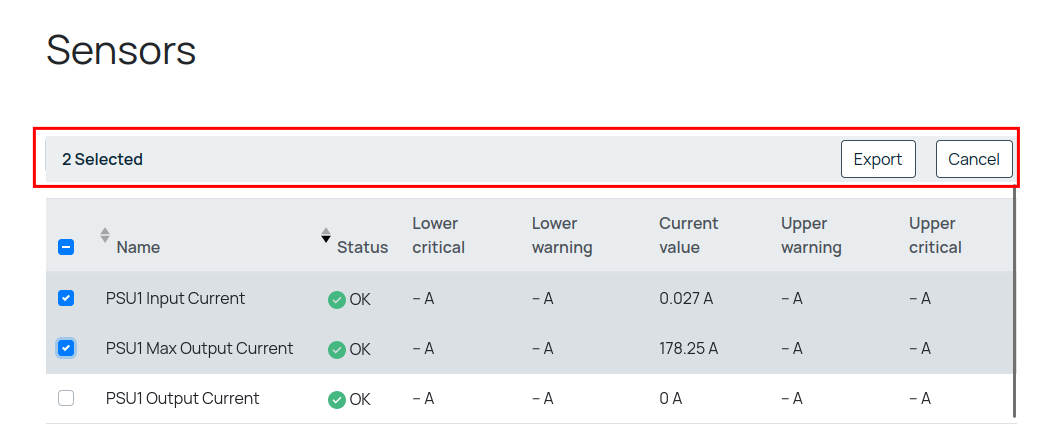Check the PSU1 Output Current checkbox
The width and height of the screenshot is (1037, 429).
click(x=66, y=398)
